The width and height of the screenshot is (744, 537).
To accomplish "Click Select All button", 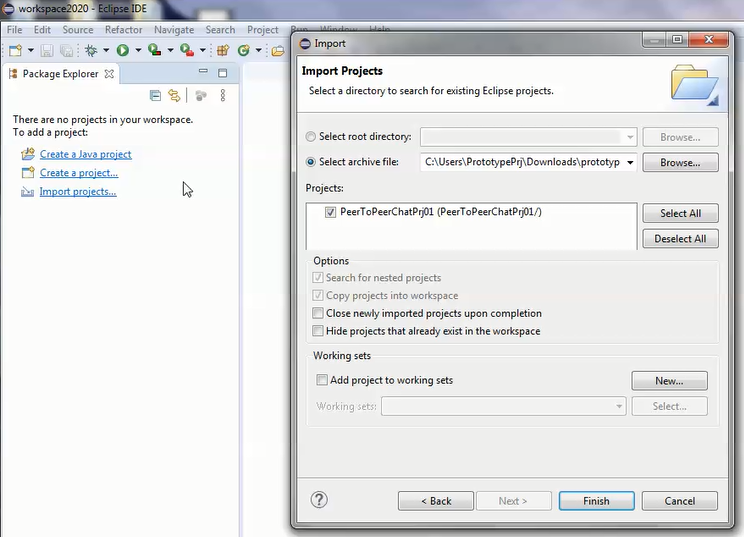I will click(x=680, y=213).
